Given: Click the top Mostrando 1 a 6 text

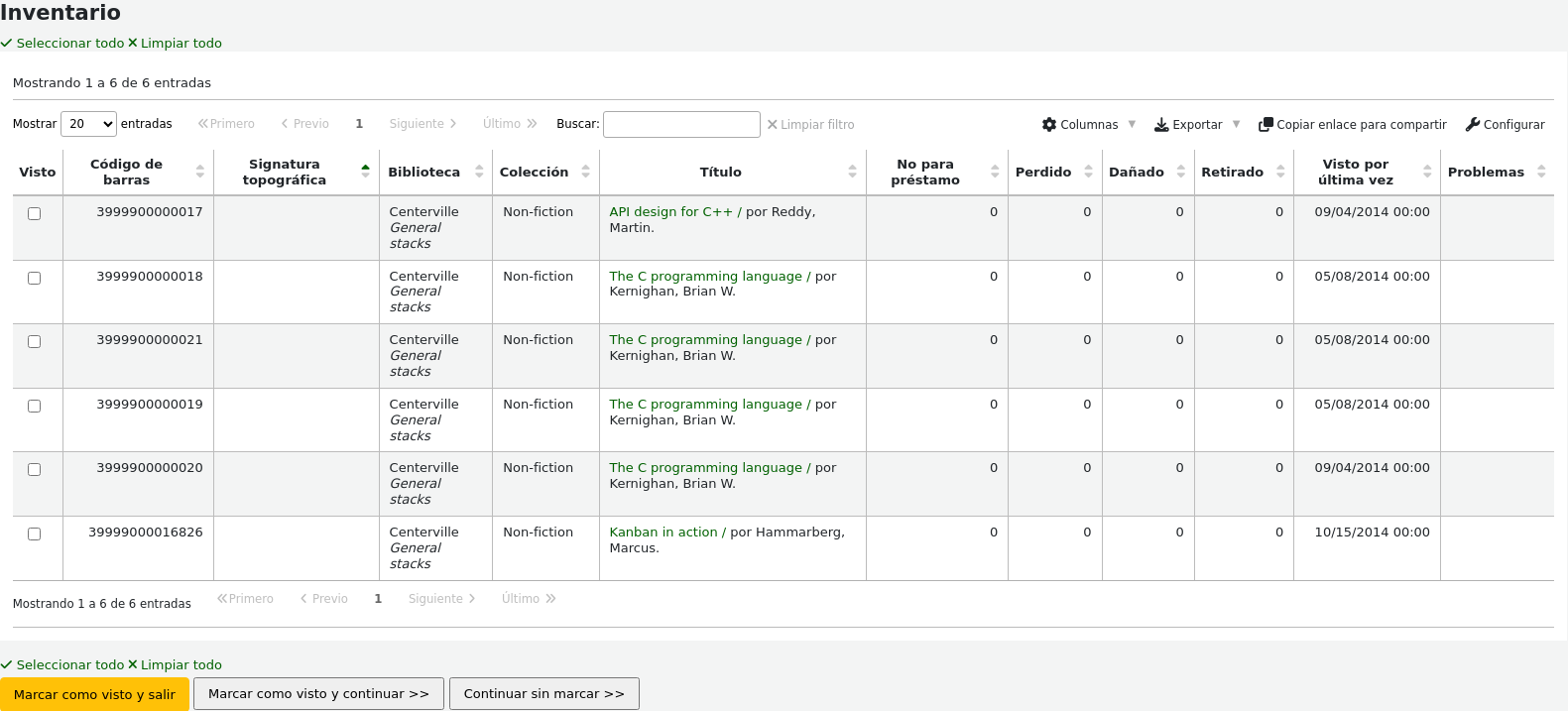Looking at the screenshot, I should 112,83.
